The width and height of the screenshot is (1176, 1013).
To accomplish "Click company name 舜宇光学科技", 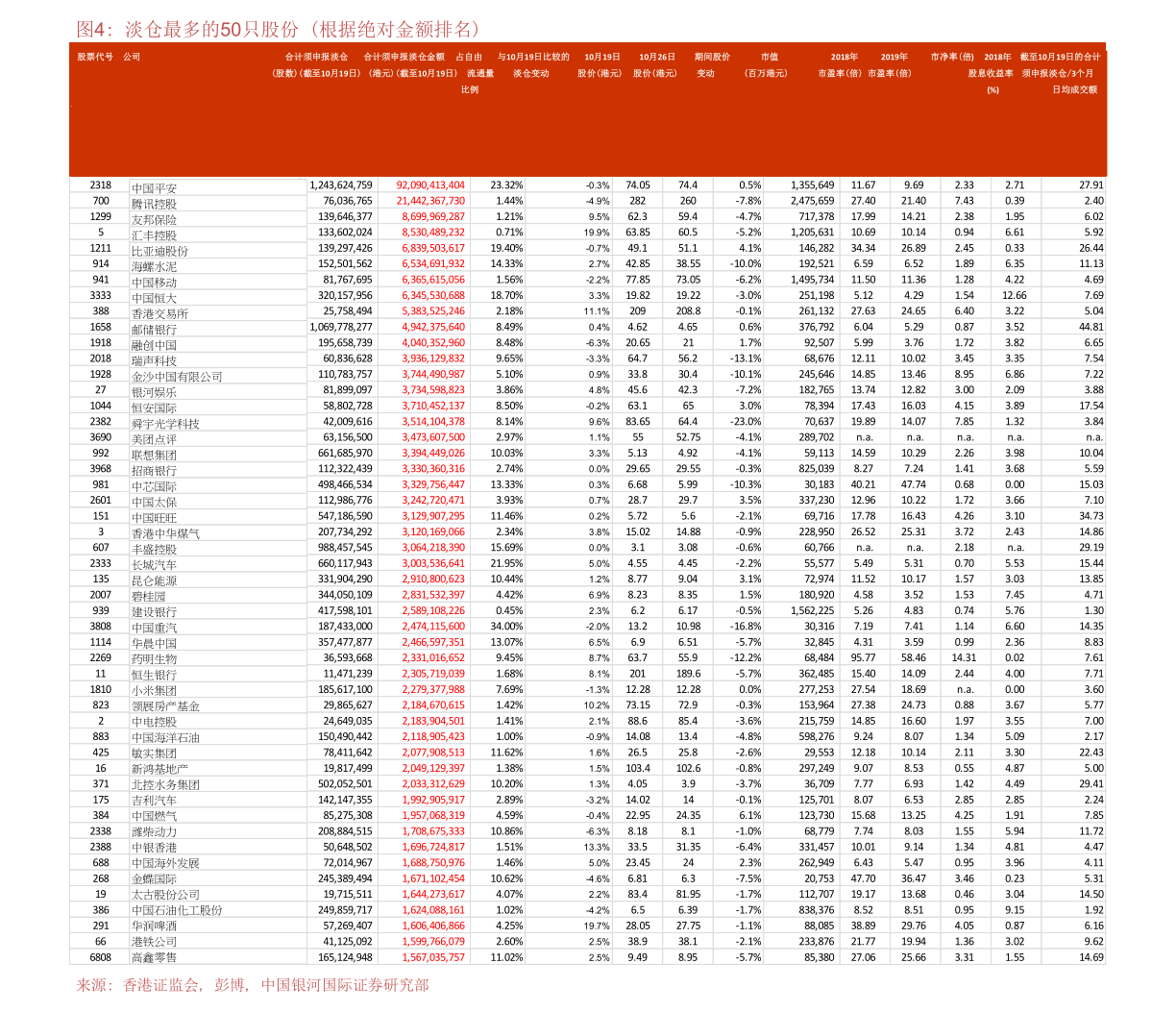I will pos(166,424).
